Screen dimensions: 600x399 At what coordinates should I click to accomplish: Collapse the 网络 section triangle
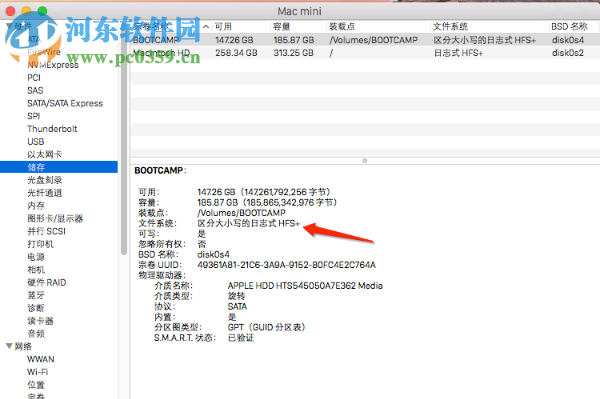[x=9, y=346]
